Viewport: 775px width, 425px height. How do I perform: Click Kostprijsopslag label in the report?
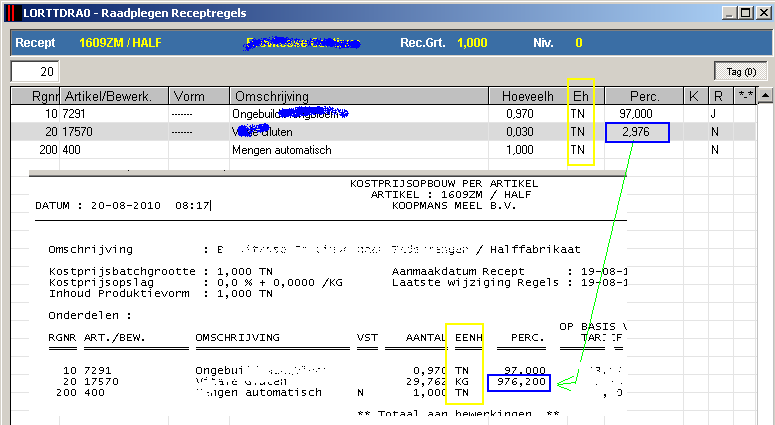[x=101, y=283]
